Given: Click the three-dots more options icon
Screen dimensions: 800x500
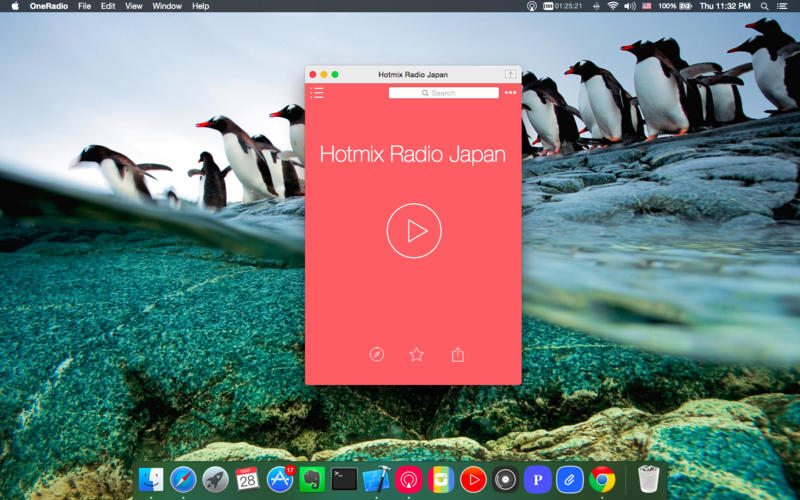Looking at the screenshot, I should point(511,93).
